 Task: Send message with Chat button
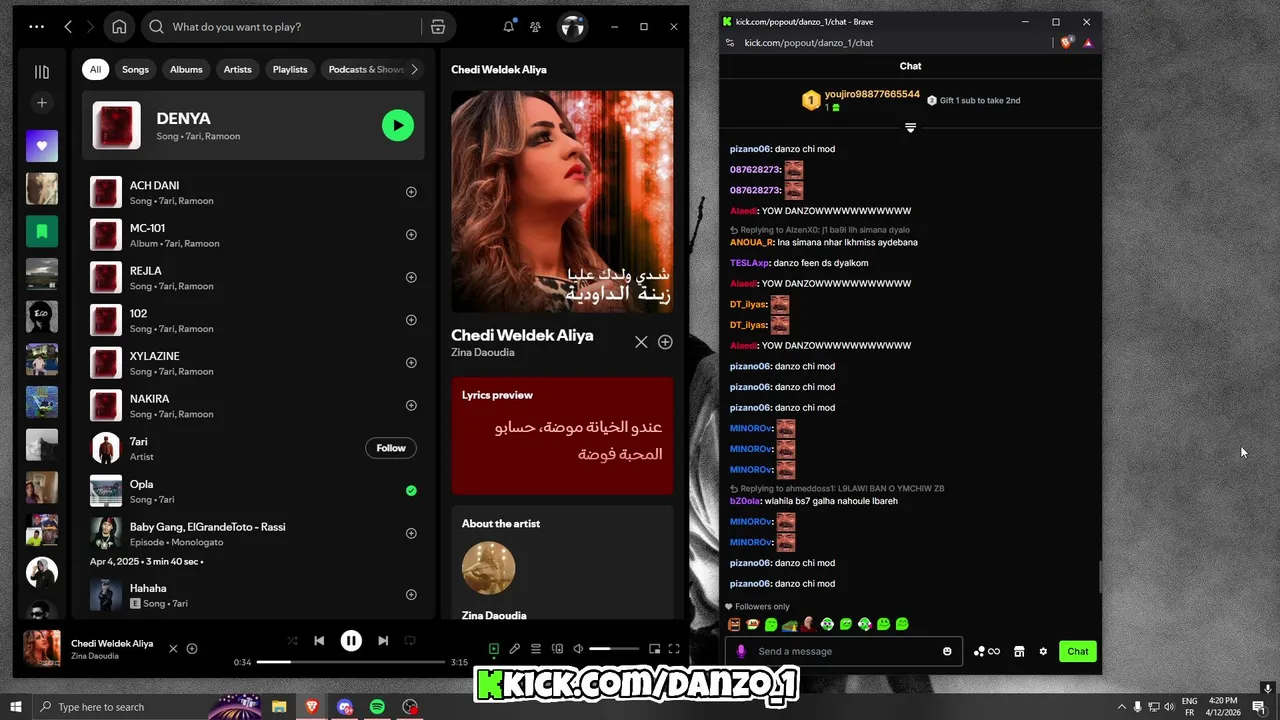pos(1078,652)
